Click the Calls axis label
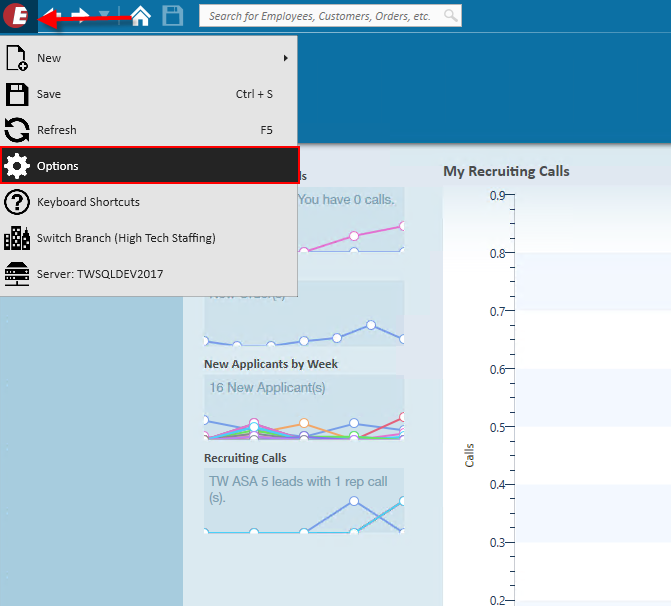Viewport: 671px width, 606px height. 469,455
